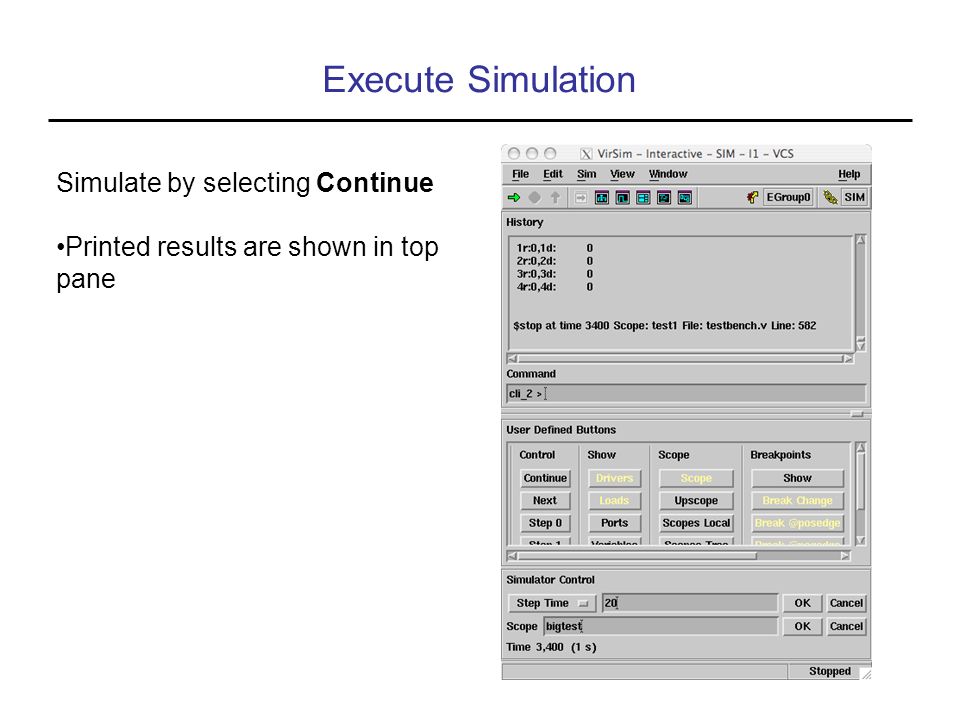Click Cancel next to Scope field
Image resolution: width=960 pixels, height=720 pixels.
click(846, 626)
